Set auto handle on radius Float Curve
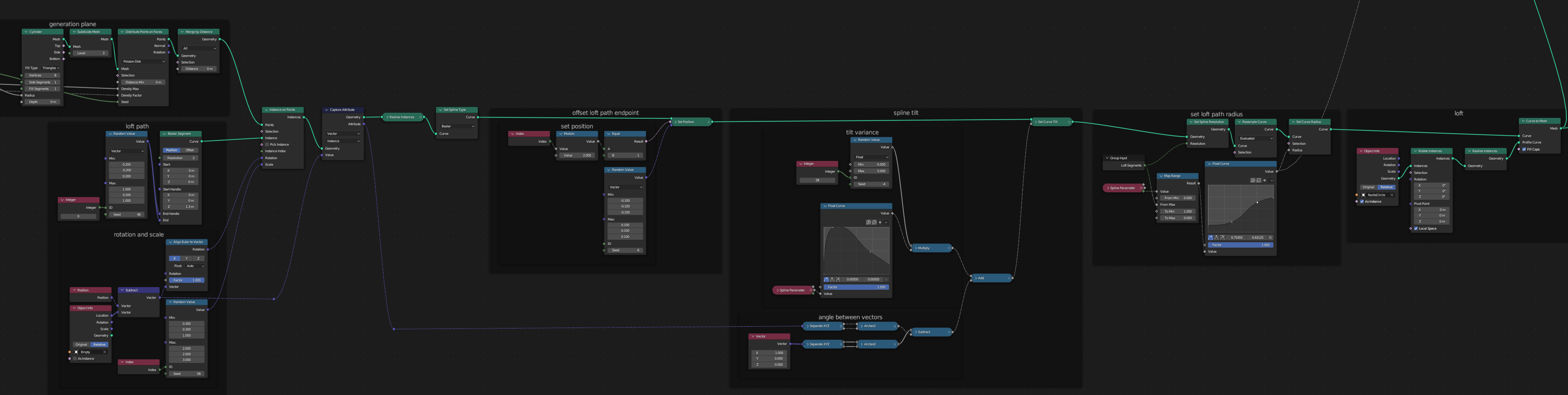The image size is (1568, 395). tap(1211, 238)
